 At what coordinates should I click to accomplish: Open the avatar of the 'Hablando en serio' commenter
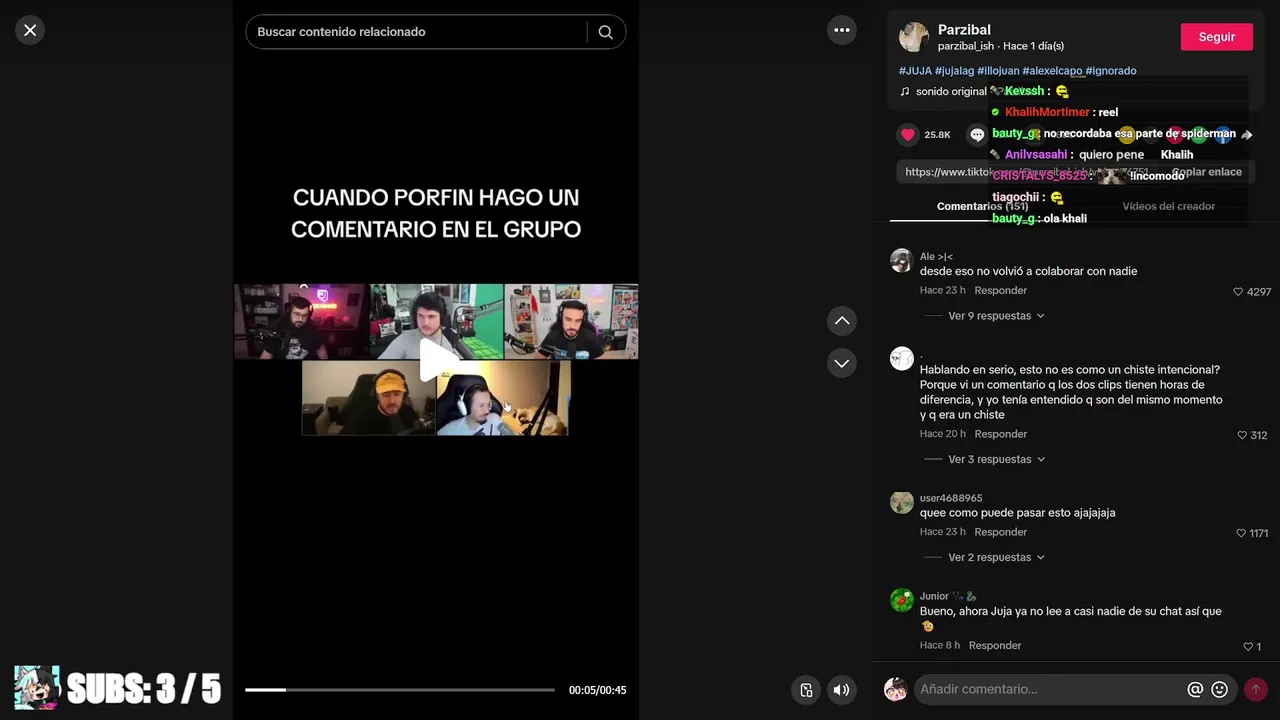pos(902,359)
